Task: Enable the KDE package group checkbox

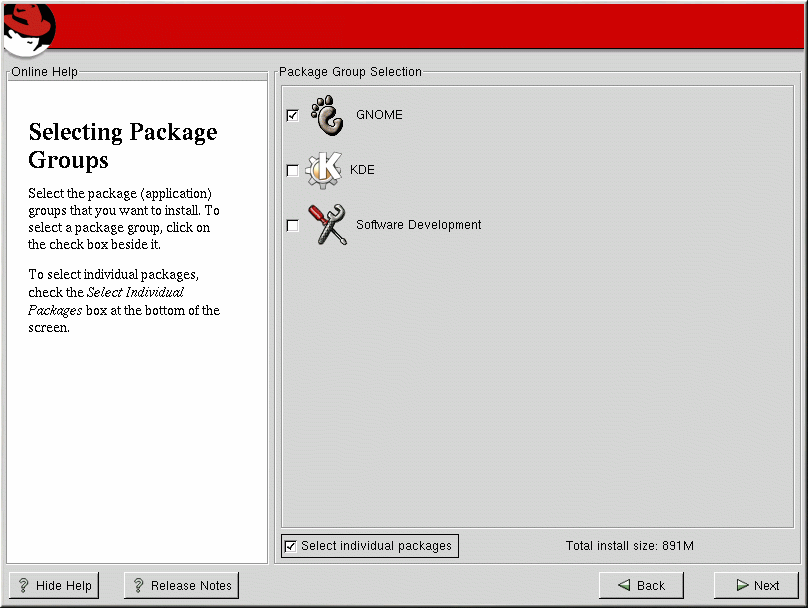Action: pos(292,170)
